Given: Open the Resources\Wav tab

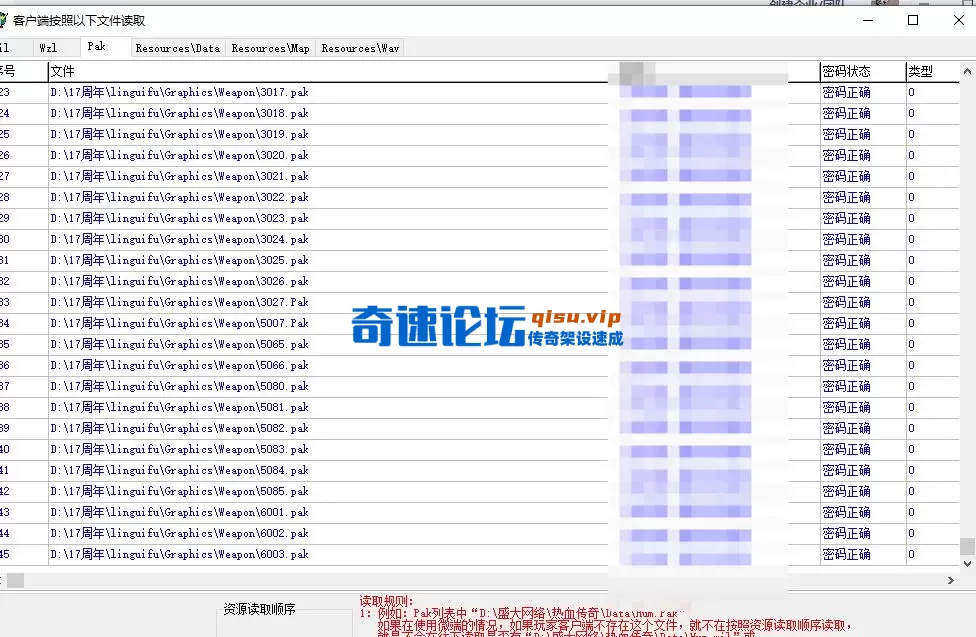Looking at the screenshot, I should tap(360, 48).
